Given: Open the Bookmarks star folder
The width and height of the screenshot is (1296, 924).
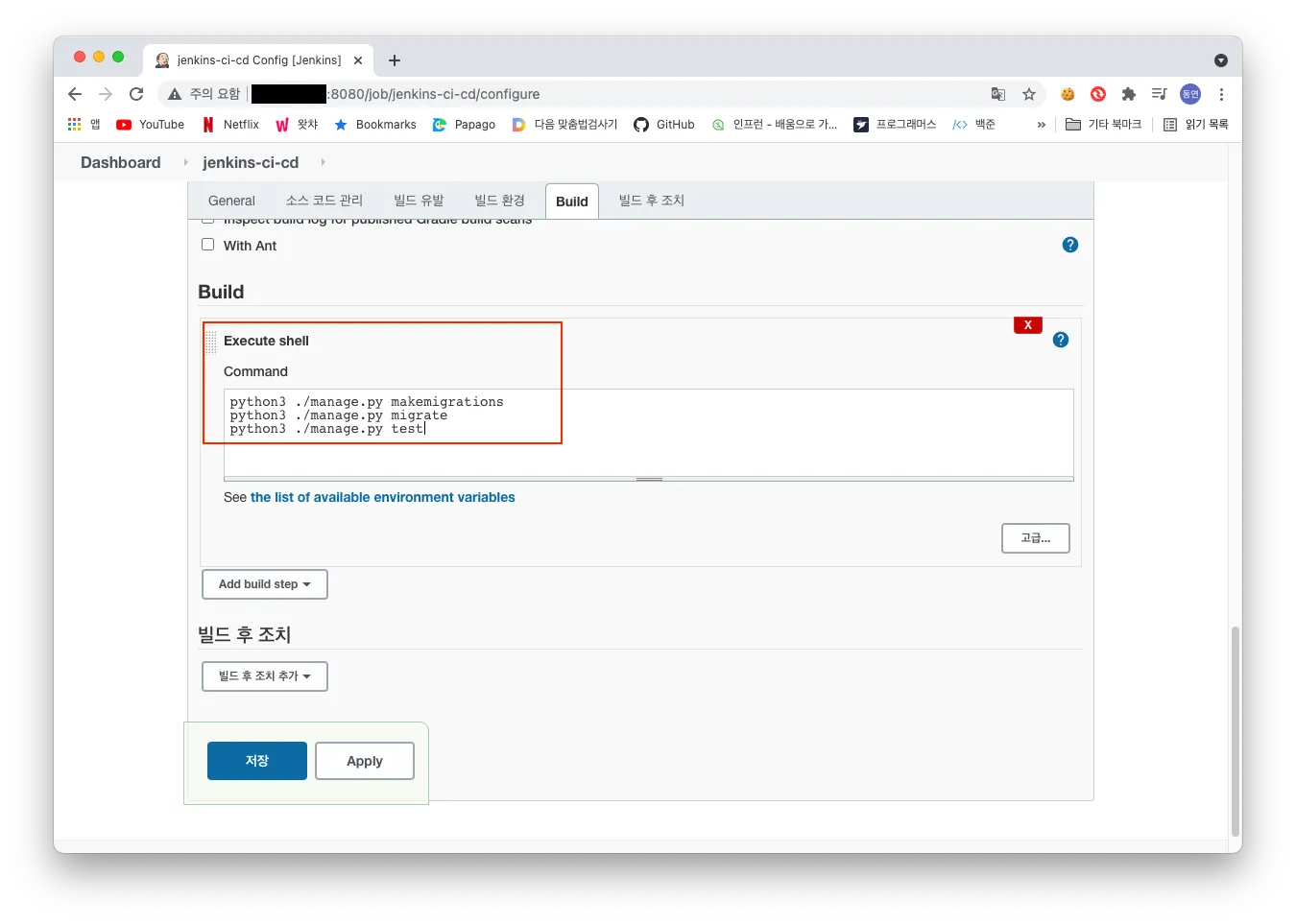Looking at the screenshot, I should point(375,125).
